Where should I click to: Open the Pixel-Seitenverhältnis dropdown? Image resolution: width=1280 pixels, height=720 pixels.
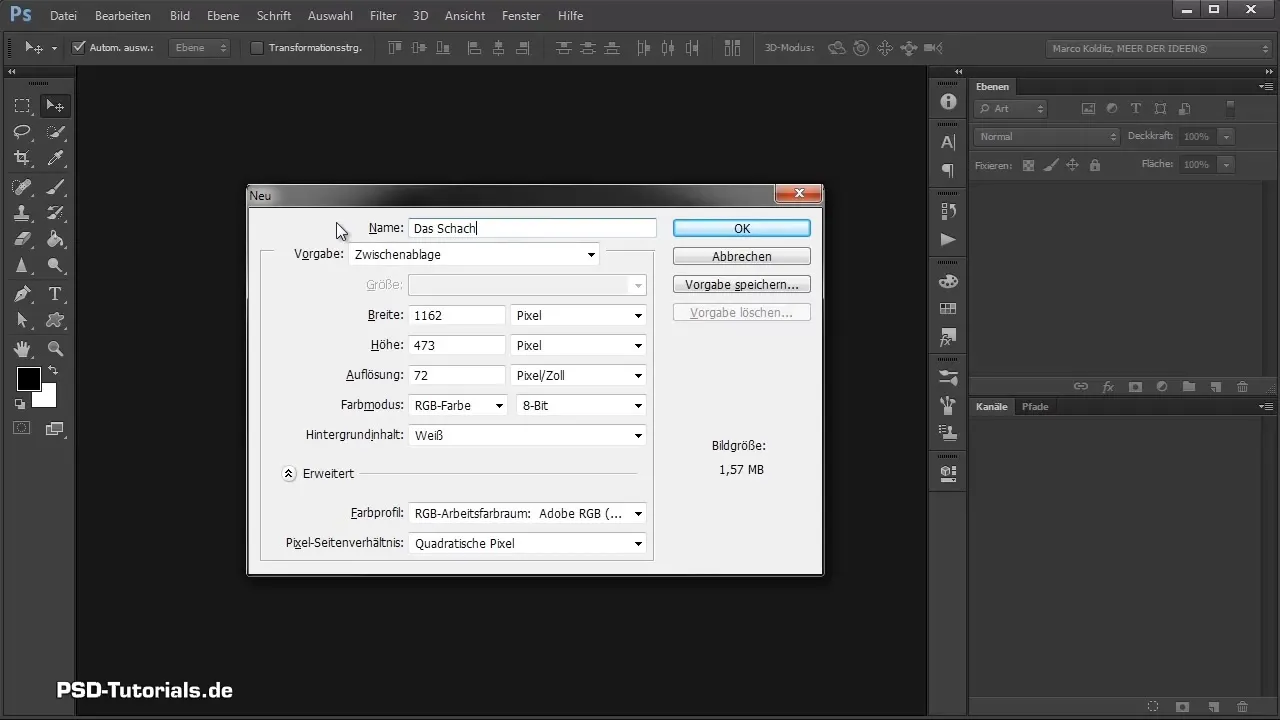(528, 543)
